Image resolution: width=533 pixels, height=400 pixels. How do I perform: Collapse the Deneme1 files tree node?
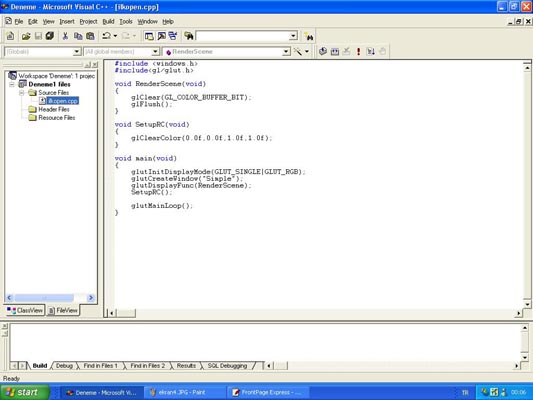coord(12,84)
